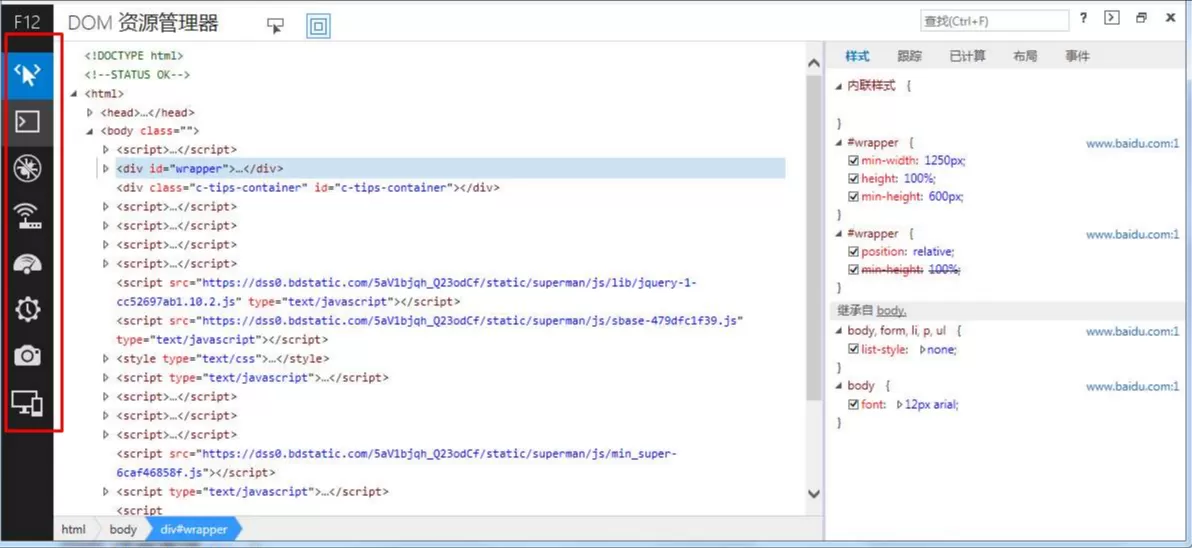1192x548 pixels.
Task: Uncheck the list-style none property
Action: coord(853,350)
